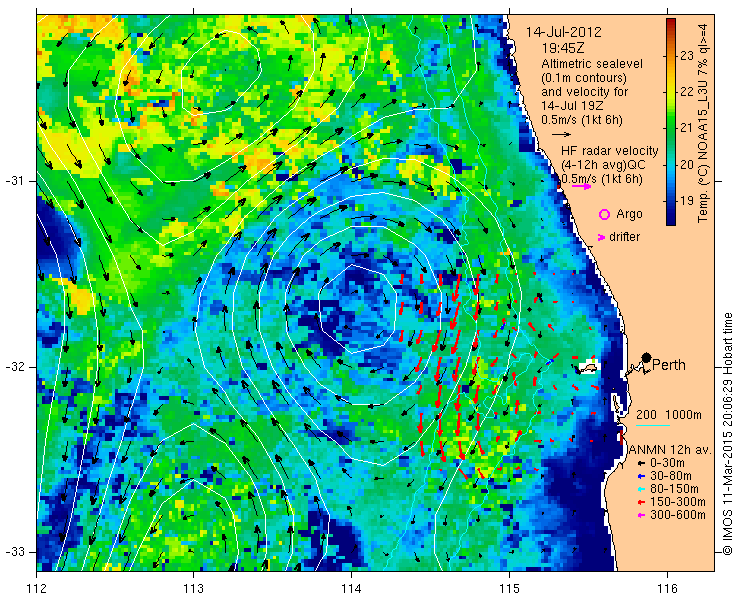Click the 20 label on temperature scale

pyautogui.click(x=687, y=164)
